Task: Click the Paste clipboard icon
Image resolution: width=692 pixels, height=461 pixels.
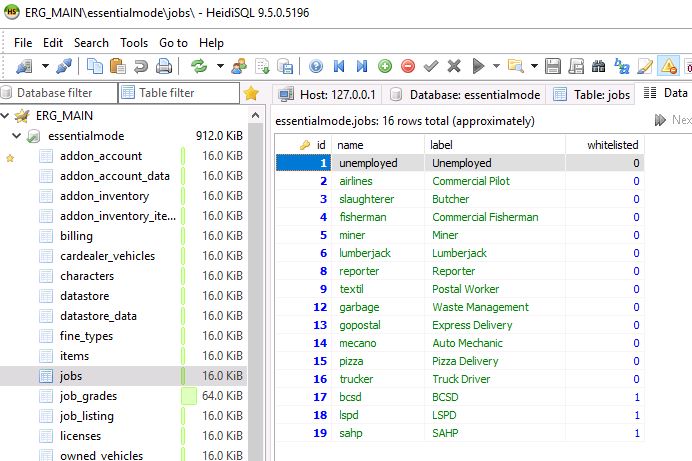Action: coord(118,67)
